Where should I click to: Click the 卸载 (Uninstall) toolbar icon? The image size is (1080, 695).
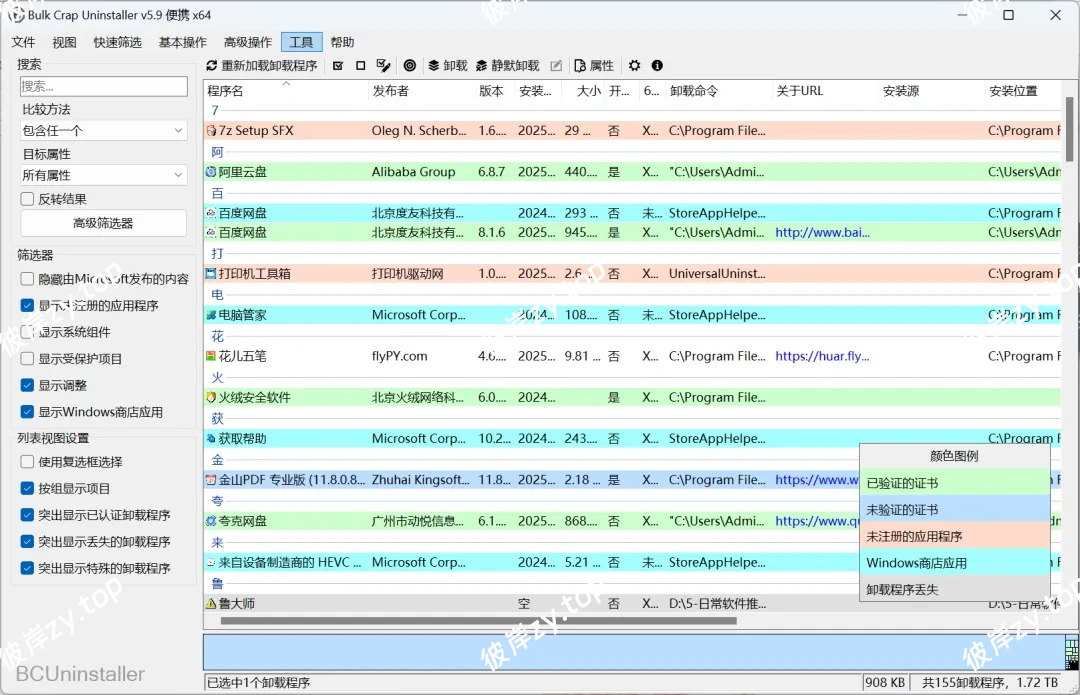click(447, 65)
